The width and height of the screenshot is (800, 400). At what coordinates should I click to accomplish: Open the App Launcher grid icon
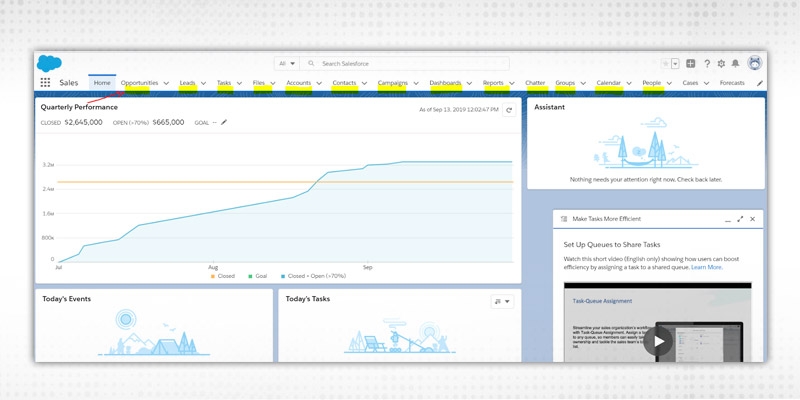(x=45, y=83)
